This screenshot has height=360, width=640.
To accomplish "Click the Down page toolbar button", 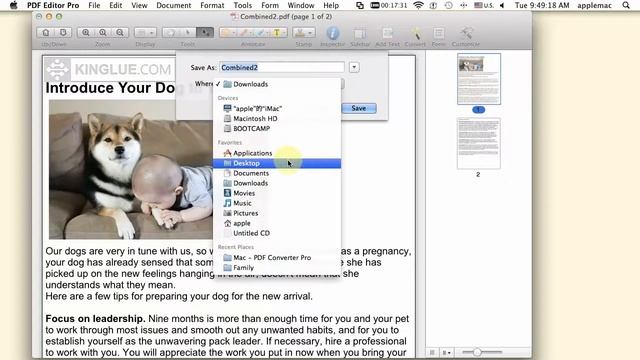I will coord(63,33).
